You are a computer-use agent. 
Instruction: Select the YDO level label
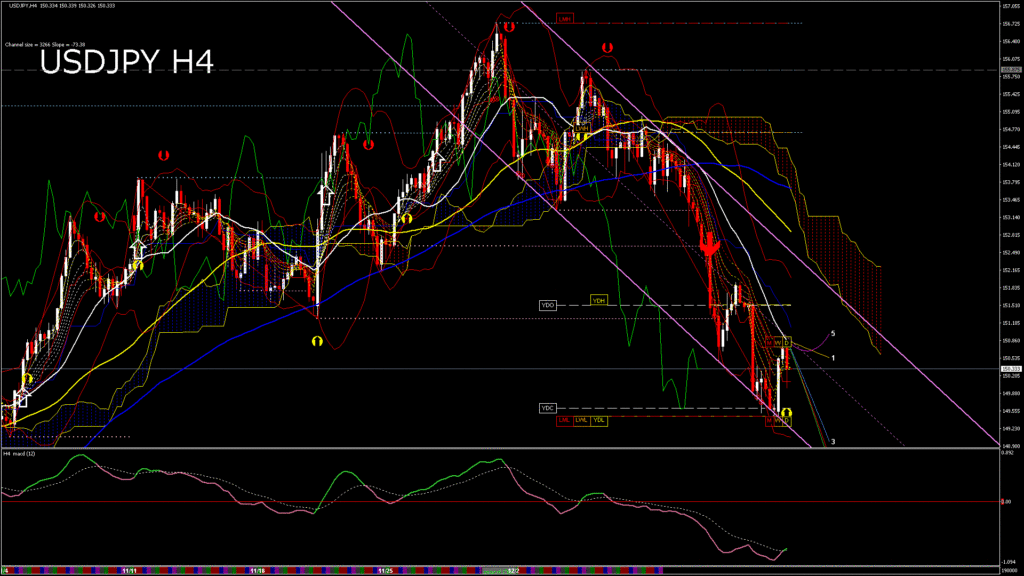tap(547, 304)
